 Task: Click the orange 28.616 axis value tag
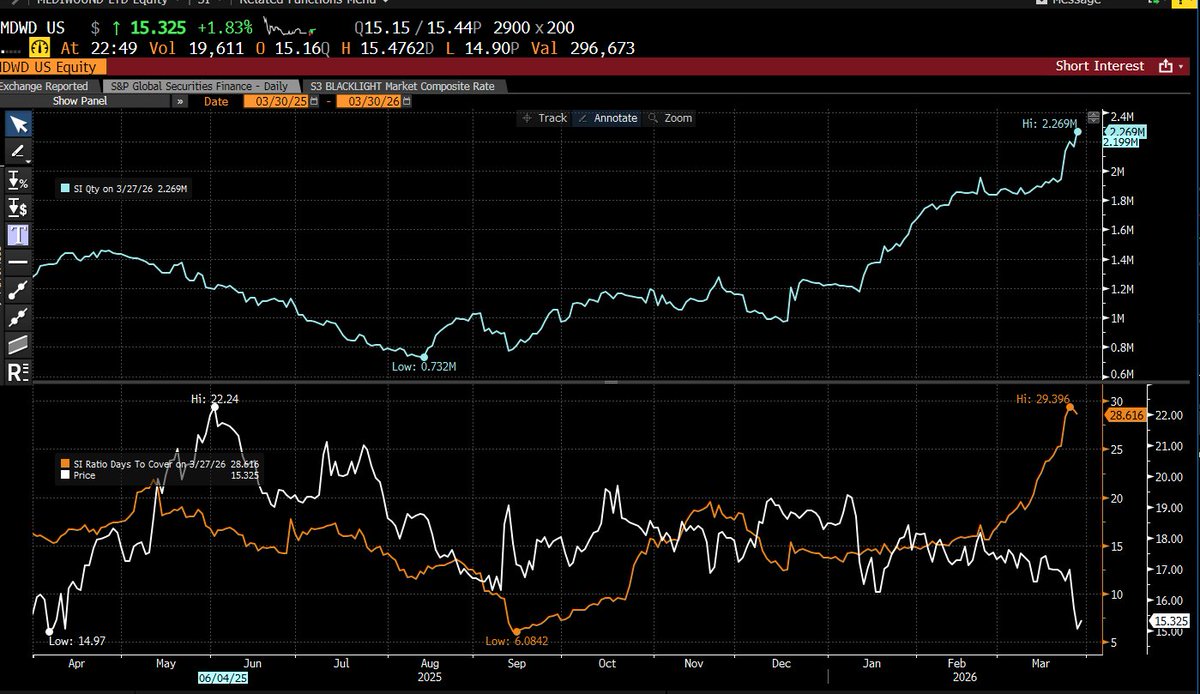[1124, 413]
